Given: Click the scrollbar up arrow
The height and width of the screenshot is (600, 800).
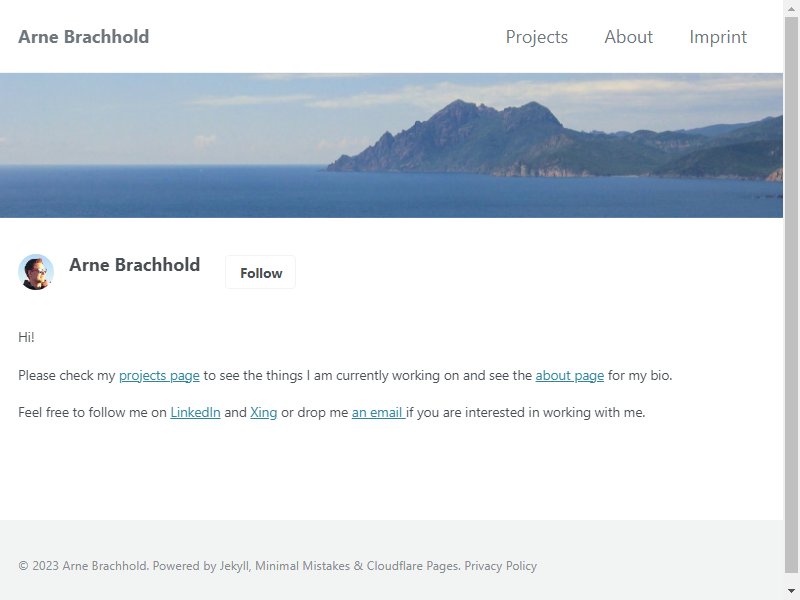Looking at the screenshot, I should pos(791,8).
